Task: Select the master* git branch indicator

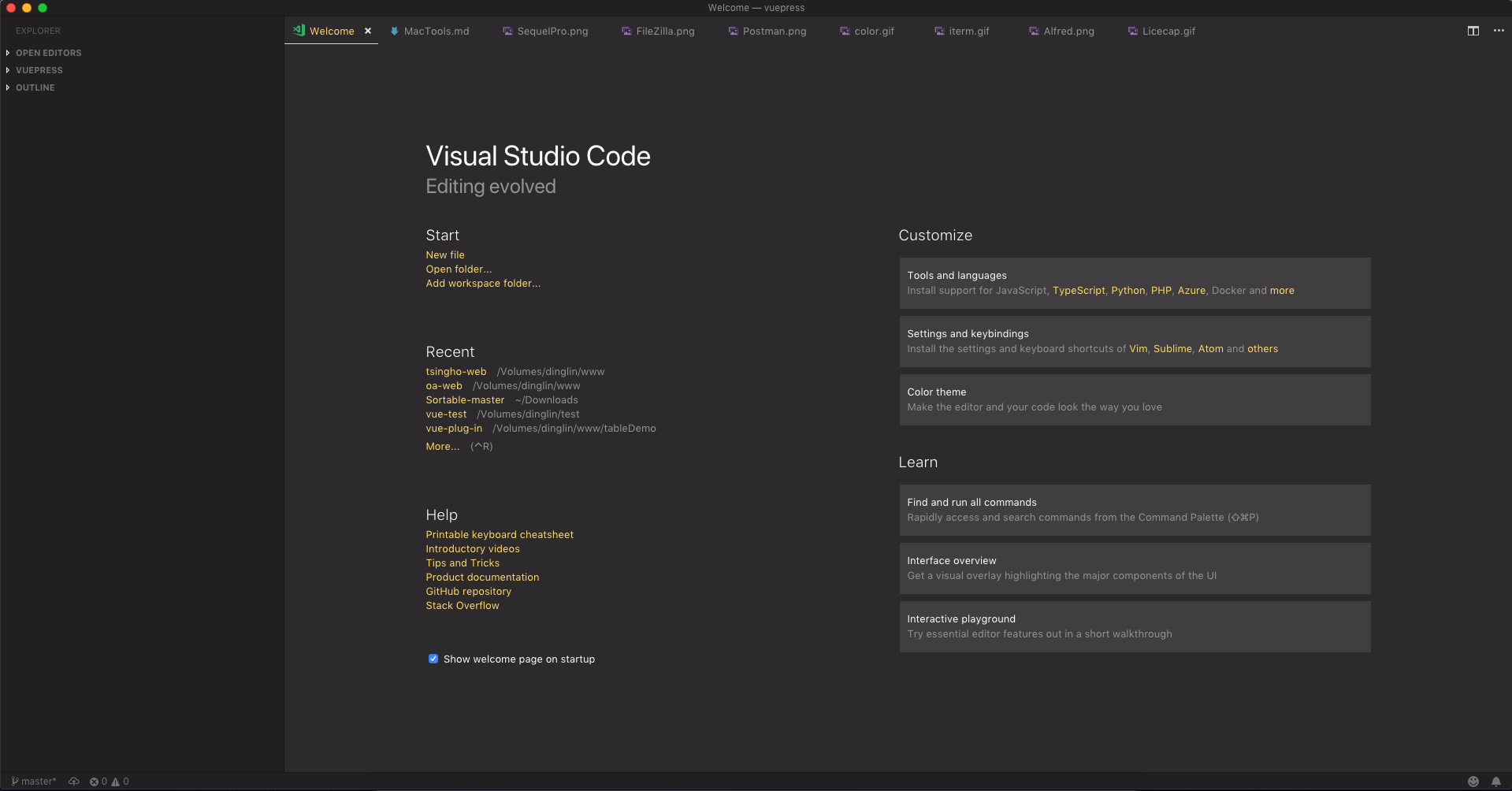Action: (x=35, y=781)
